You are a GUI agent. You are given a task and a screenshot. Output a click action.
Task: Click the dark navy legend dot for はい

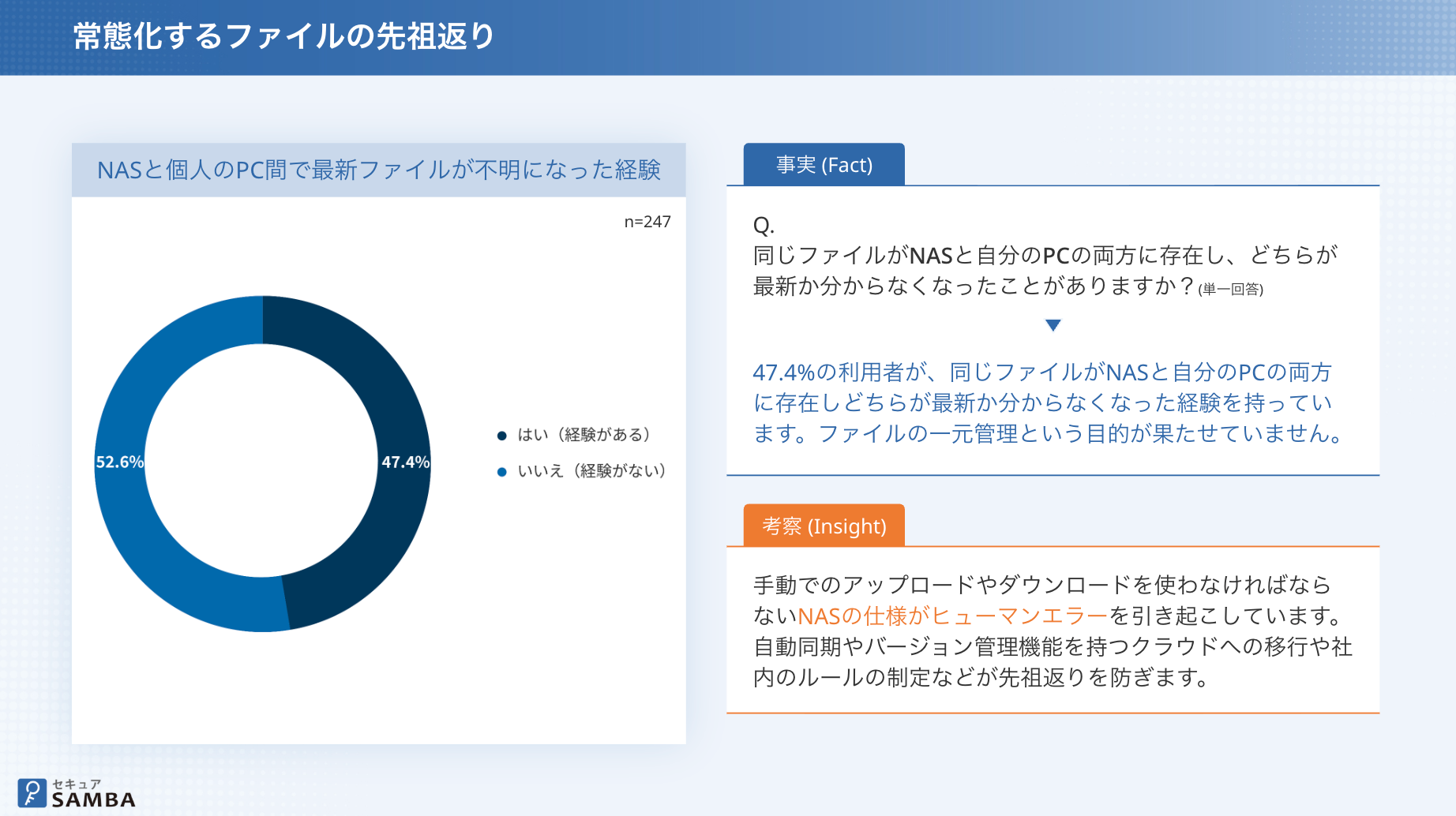tap(501, 436)
